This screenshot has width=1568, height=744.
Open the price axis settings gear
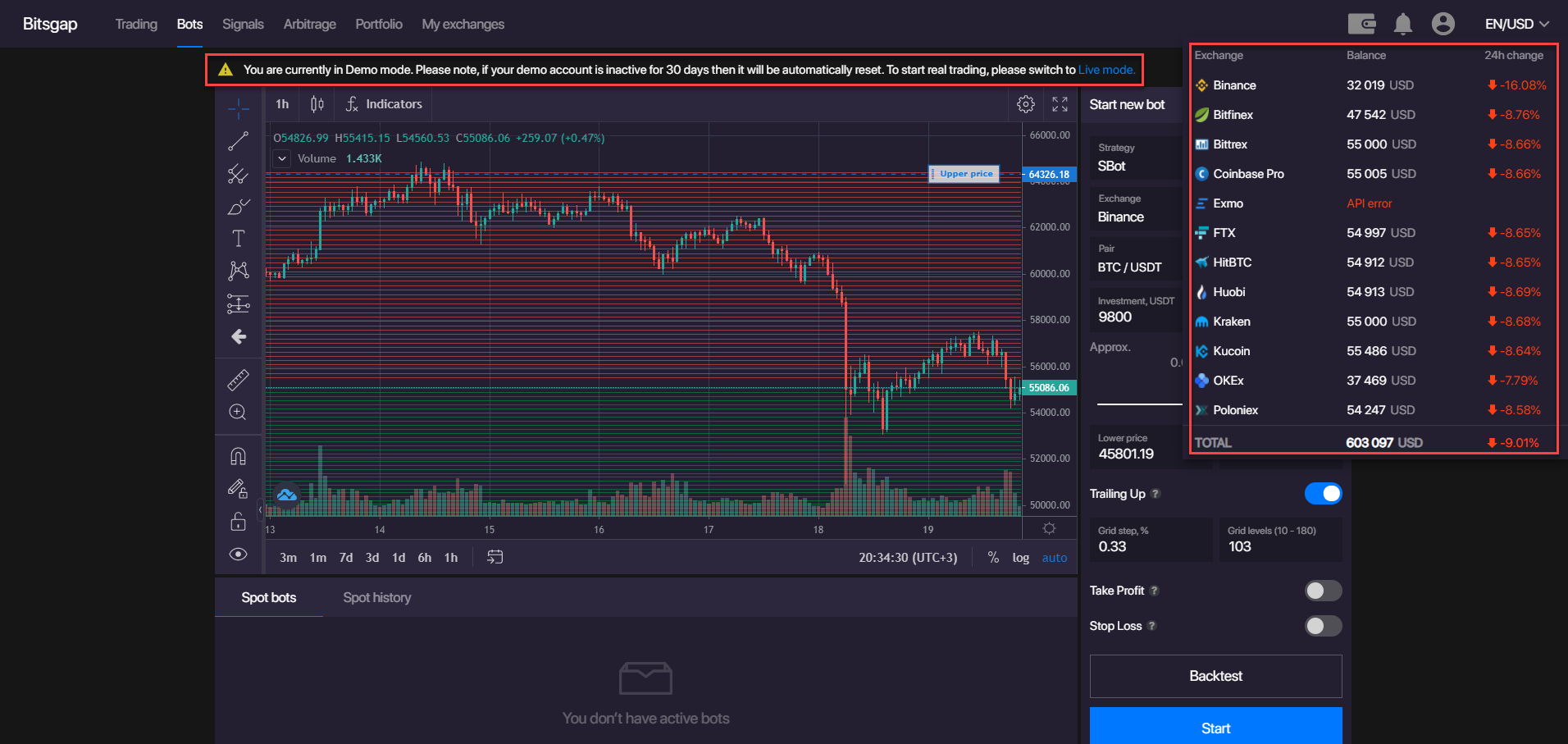(x=1050, y=528)
